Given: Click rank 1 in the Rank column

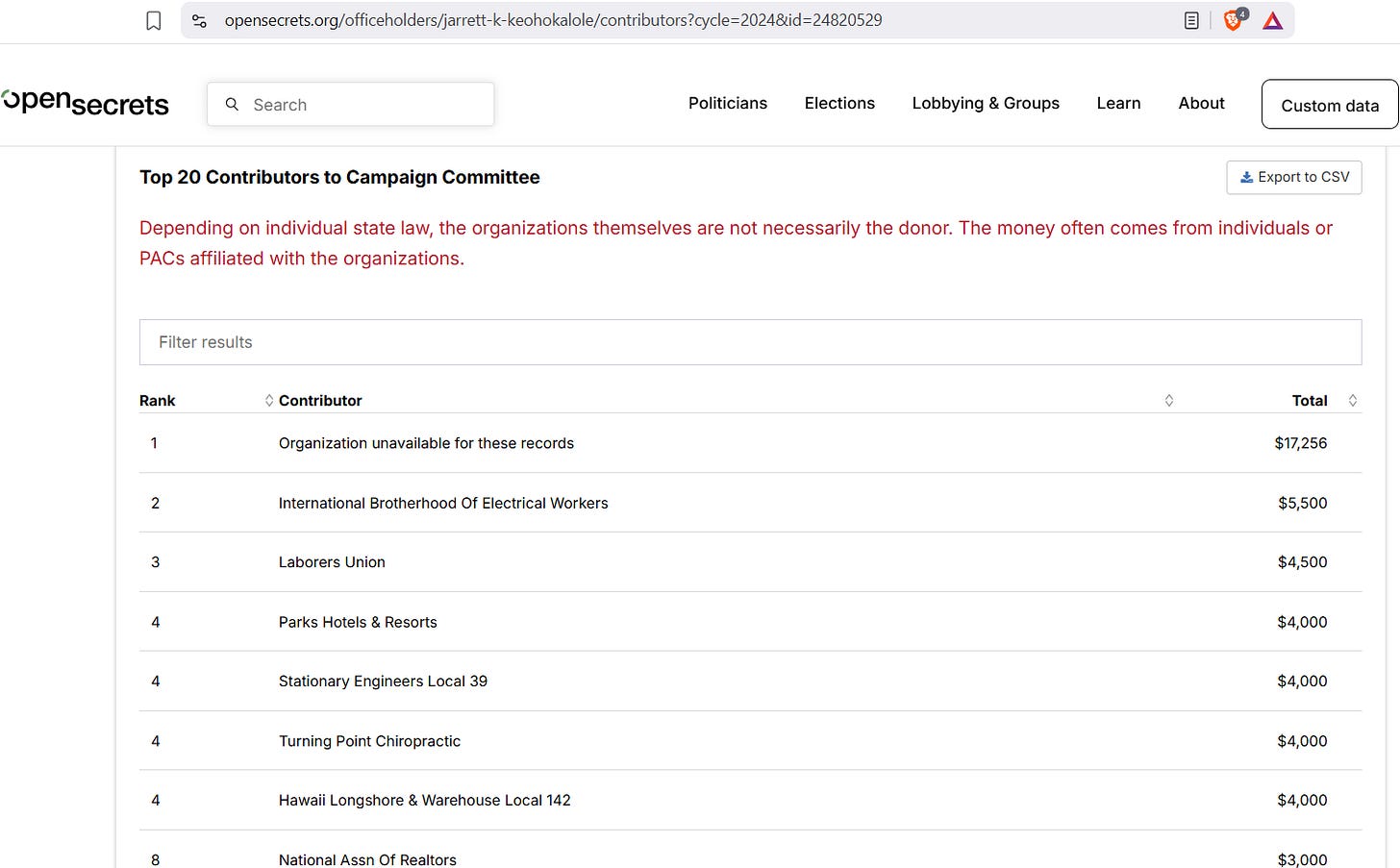Looking at the screenshot, I should click(154, 443).
